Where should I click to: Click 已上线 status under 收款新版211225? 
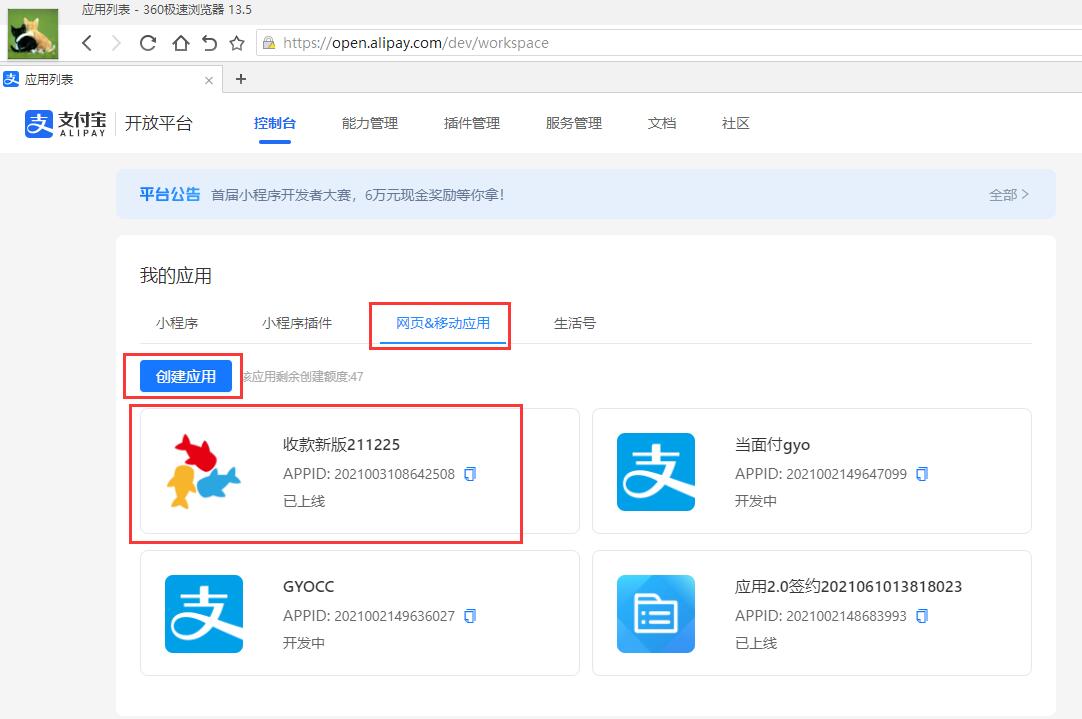[304, 501]
